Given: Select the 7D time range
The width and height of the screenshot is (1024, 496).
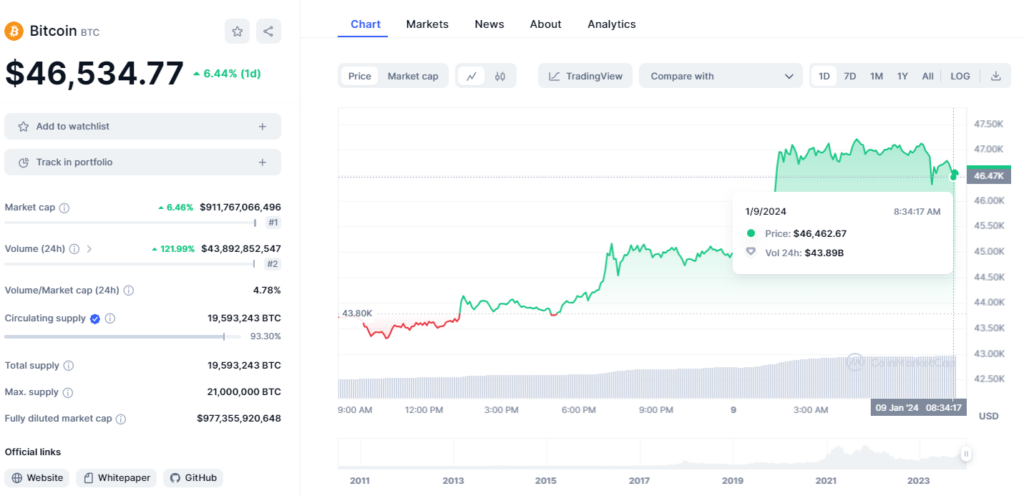Looking at the screenshot, I should tap(849, 76).
